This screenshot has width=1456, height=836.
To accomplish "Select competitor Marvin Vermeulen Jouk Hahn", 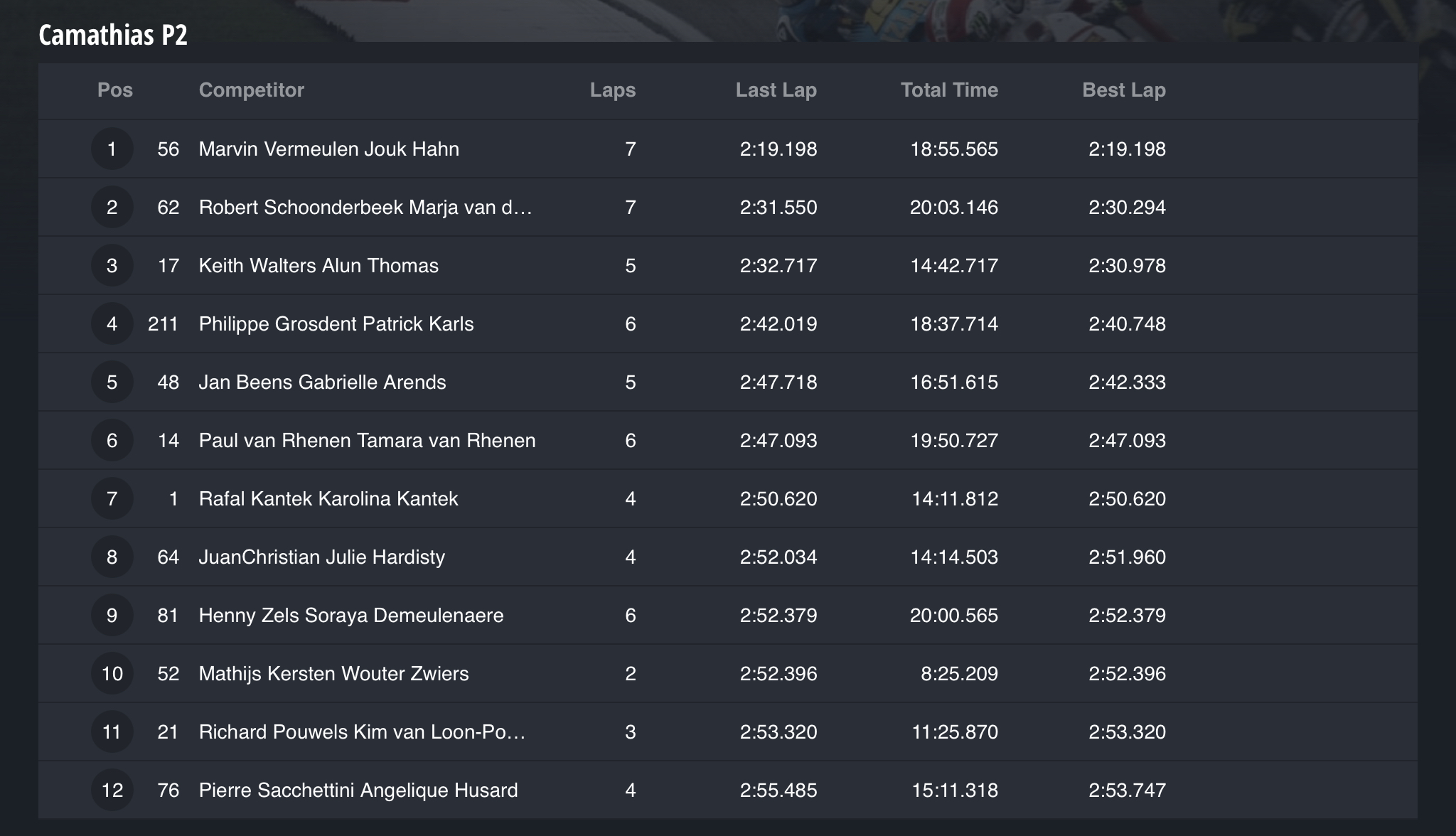I will tap(328, 149).
